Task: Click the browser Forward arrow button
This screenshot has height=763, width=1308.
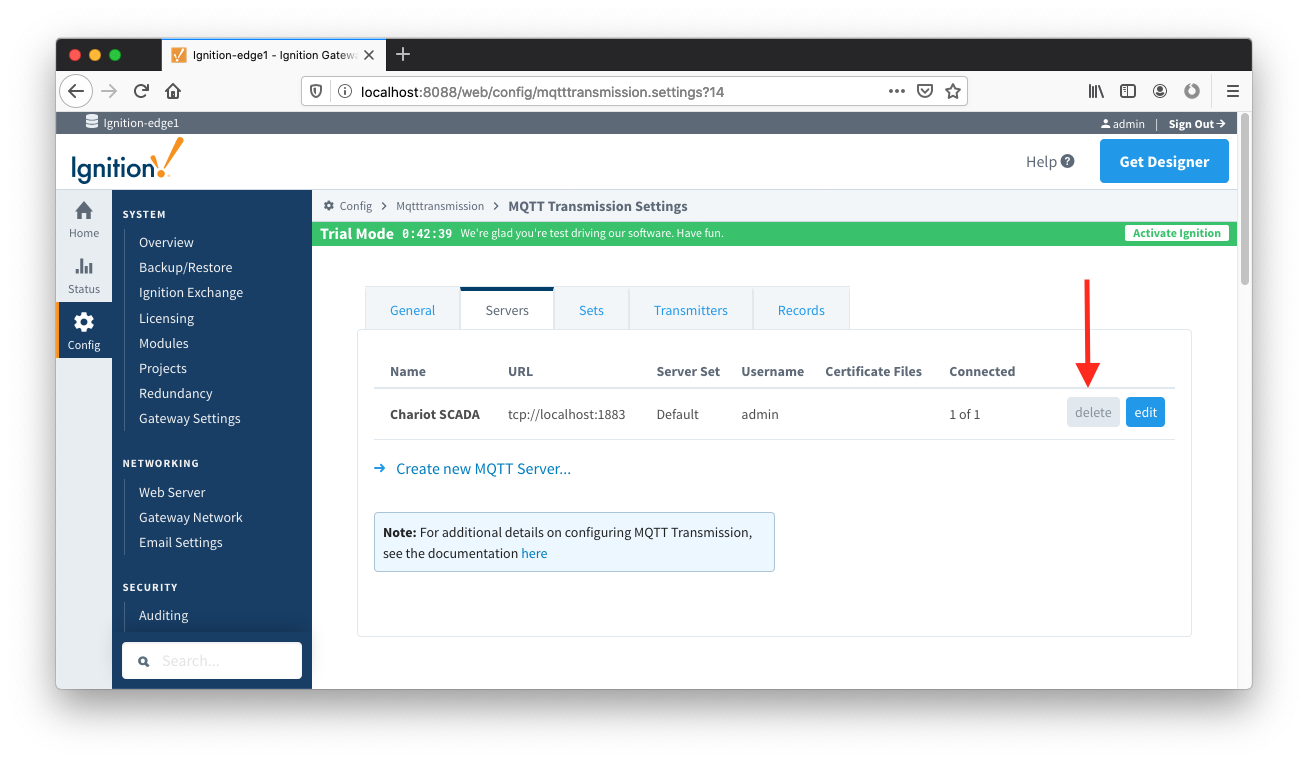Action: point(109,91)
